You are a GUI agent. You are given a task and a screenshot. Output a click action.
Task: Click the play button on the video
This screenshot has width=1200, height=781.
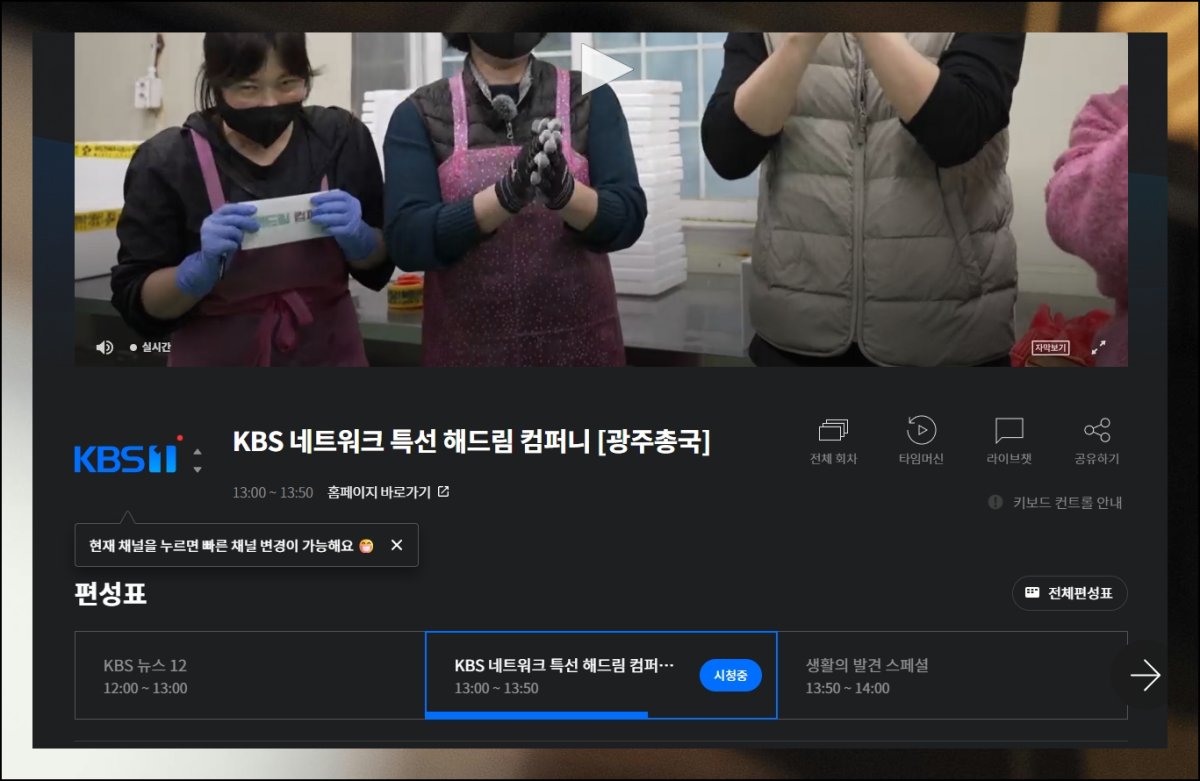tap(606, 69)
